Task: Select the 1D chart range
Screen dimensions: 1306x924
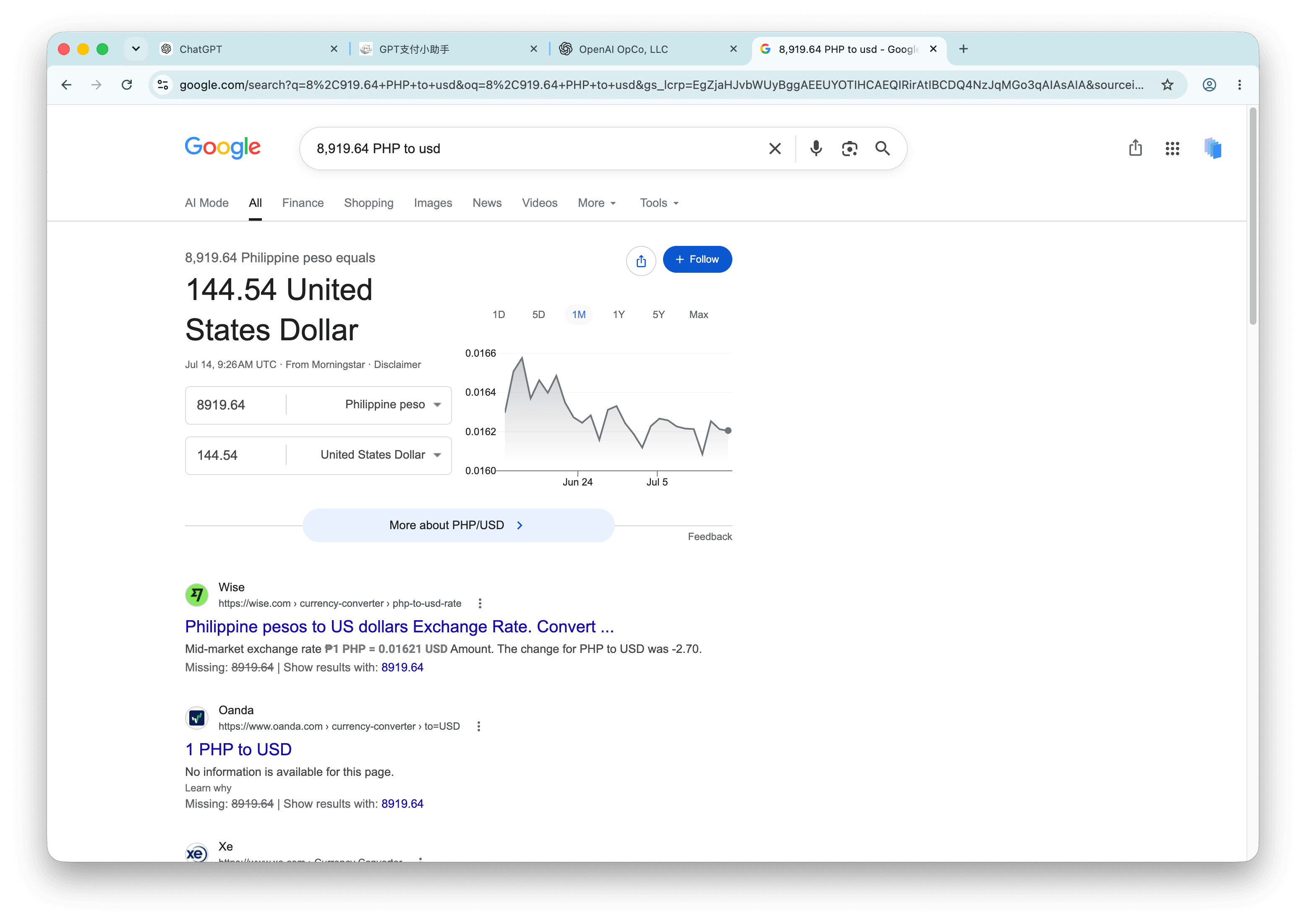Action: point(499,315)
